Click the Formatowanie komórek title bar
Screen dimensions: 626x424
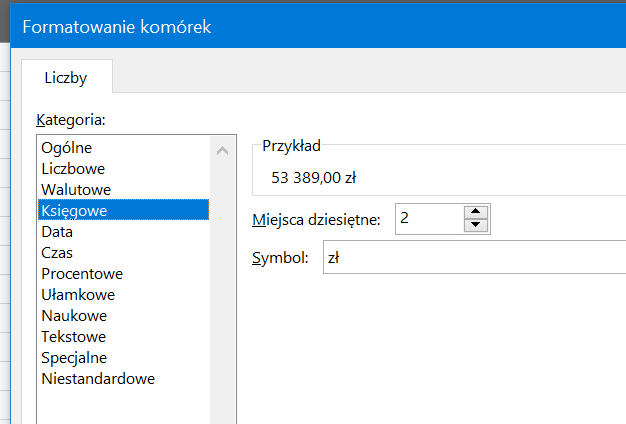click(318, 27)
